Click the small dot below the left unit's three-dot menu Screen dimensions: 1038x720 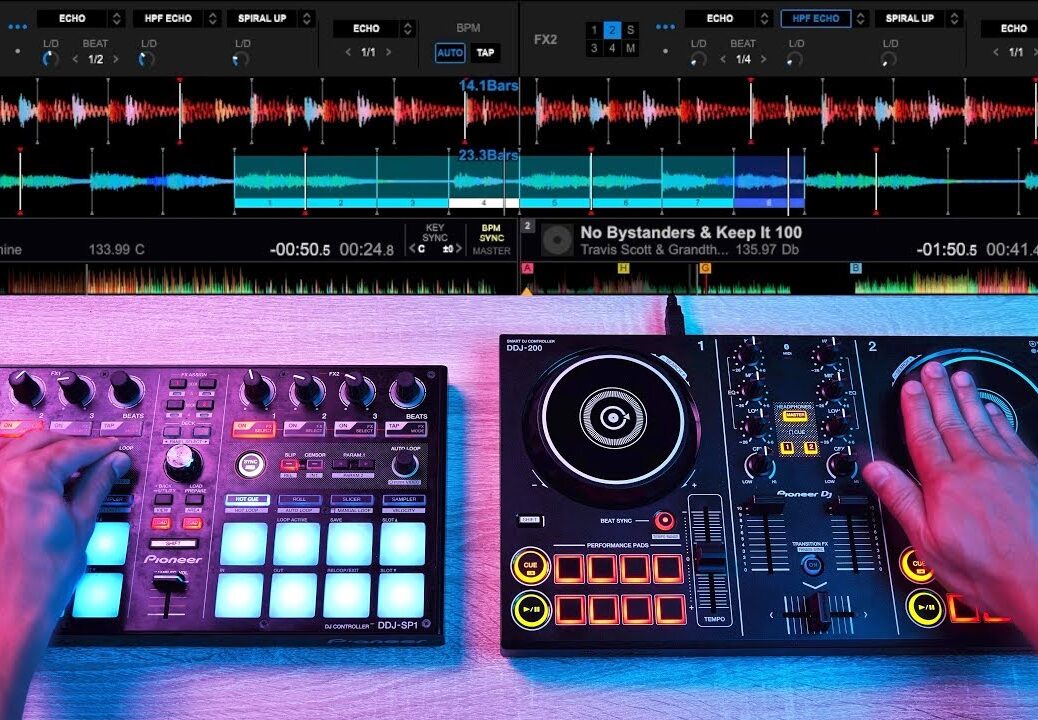tap(17, 51)
